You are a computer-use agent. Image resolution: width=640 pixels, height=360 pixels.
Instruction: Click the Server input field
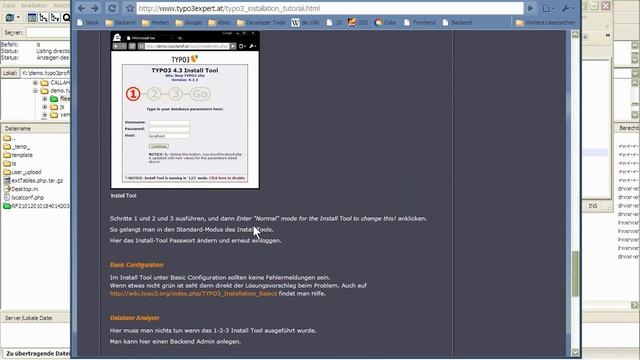tap(48, 32)
